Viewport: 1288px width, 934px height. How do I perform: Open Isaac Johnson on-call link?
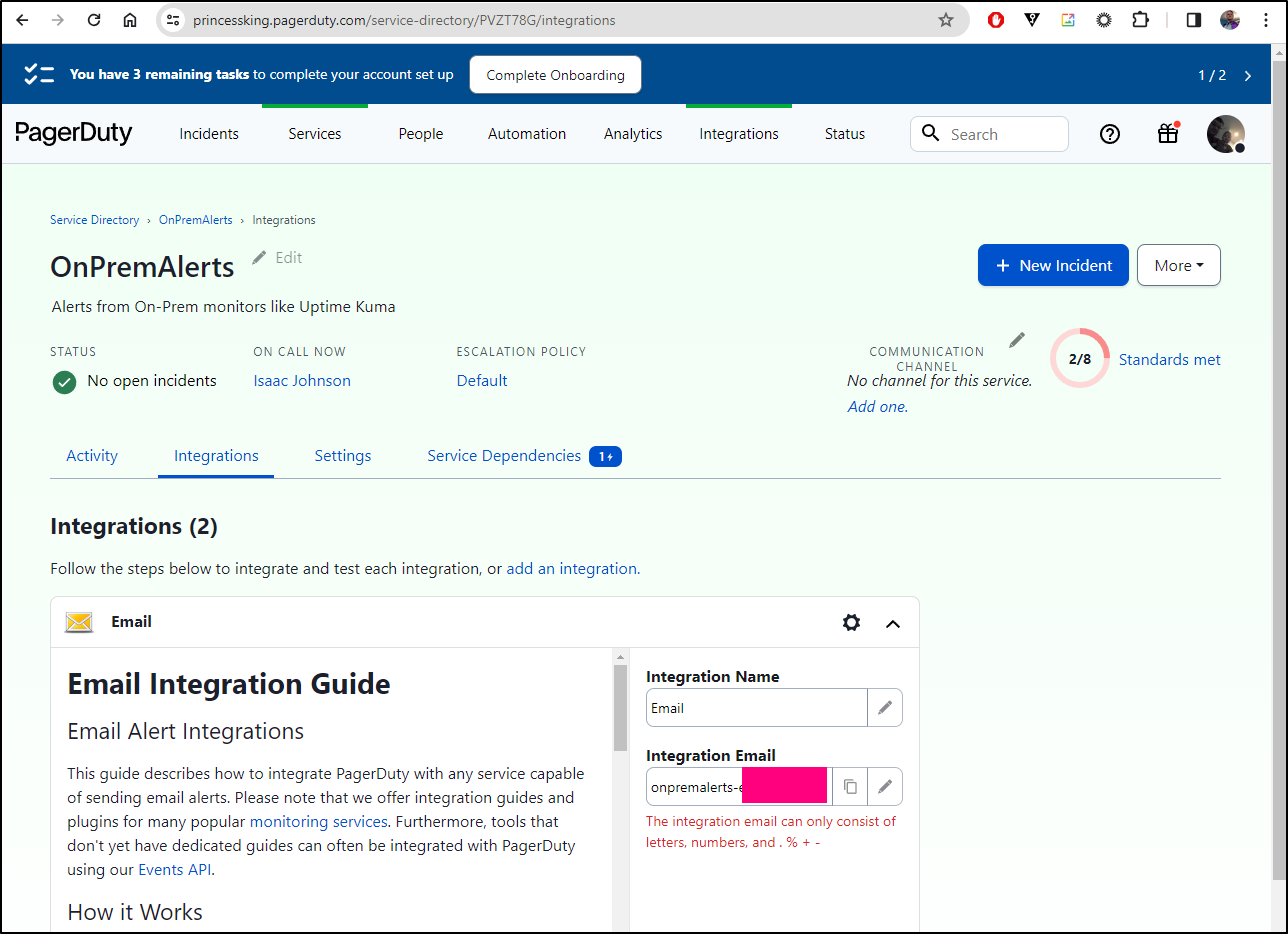[x=302, y=381]
